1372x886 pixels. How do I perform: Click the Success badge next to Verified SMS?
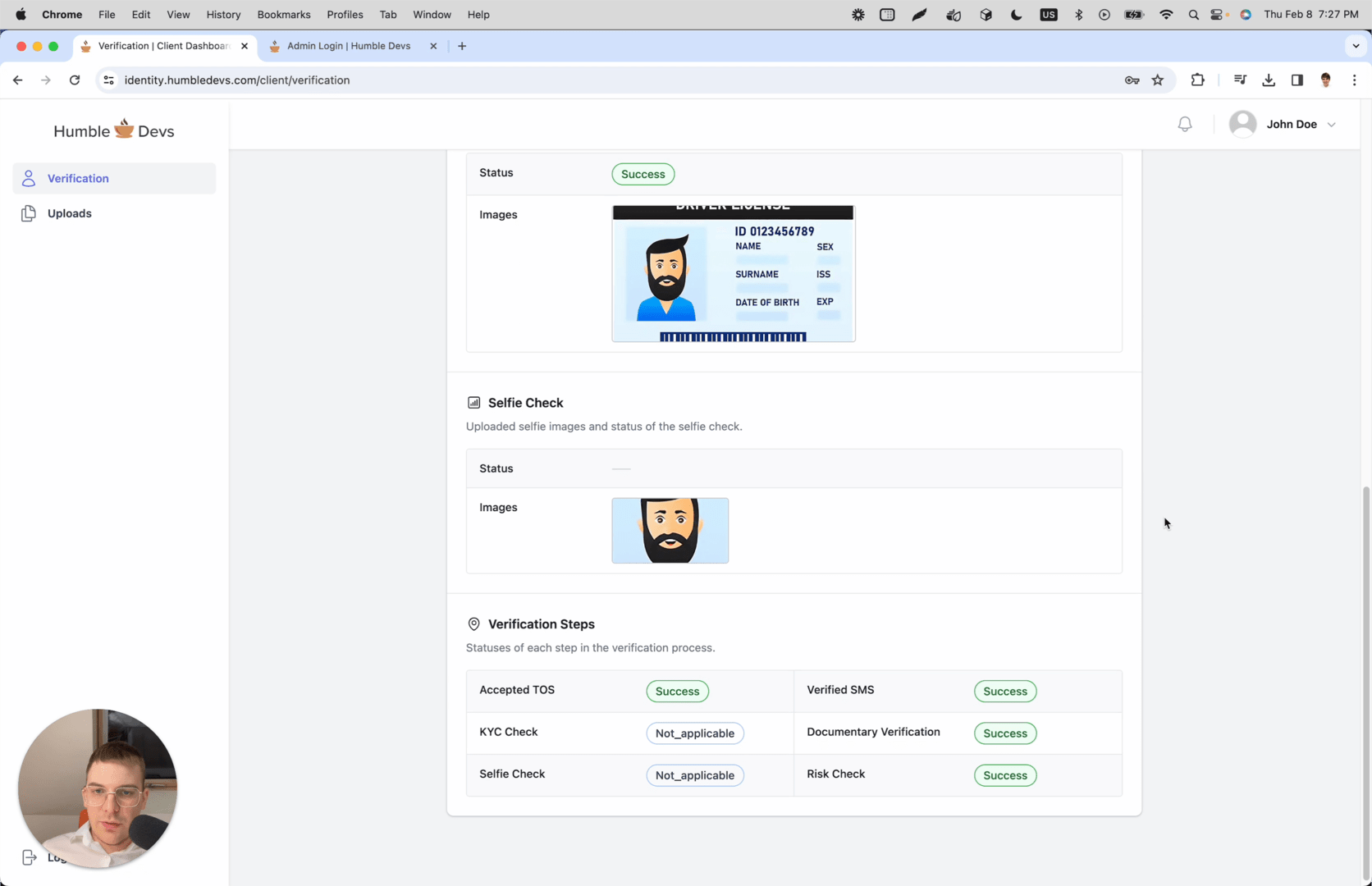[x=1005, y=692]
